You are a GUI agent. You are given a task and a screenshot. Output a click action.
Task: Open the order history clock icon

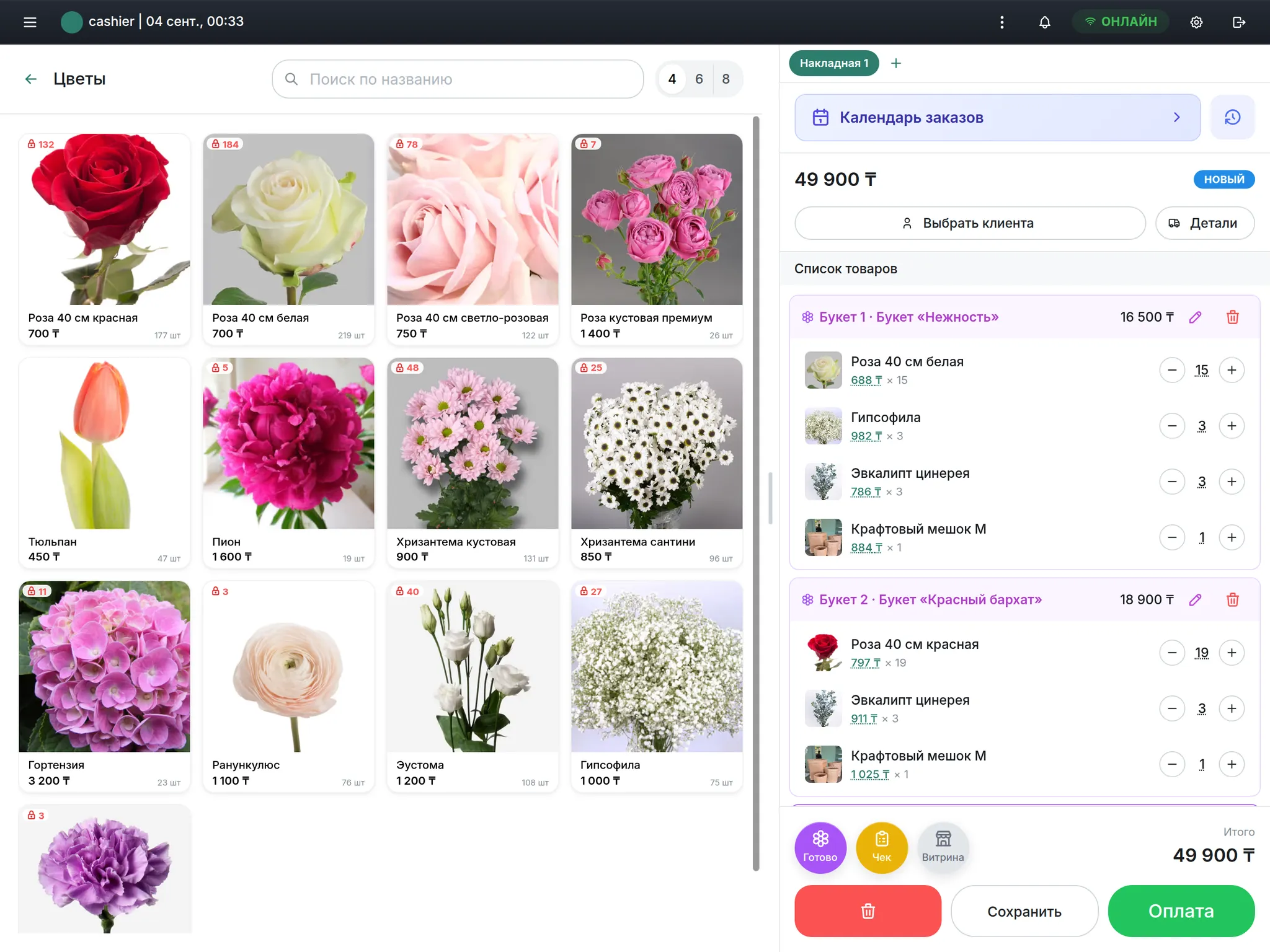click(1232, 117)
